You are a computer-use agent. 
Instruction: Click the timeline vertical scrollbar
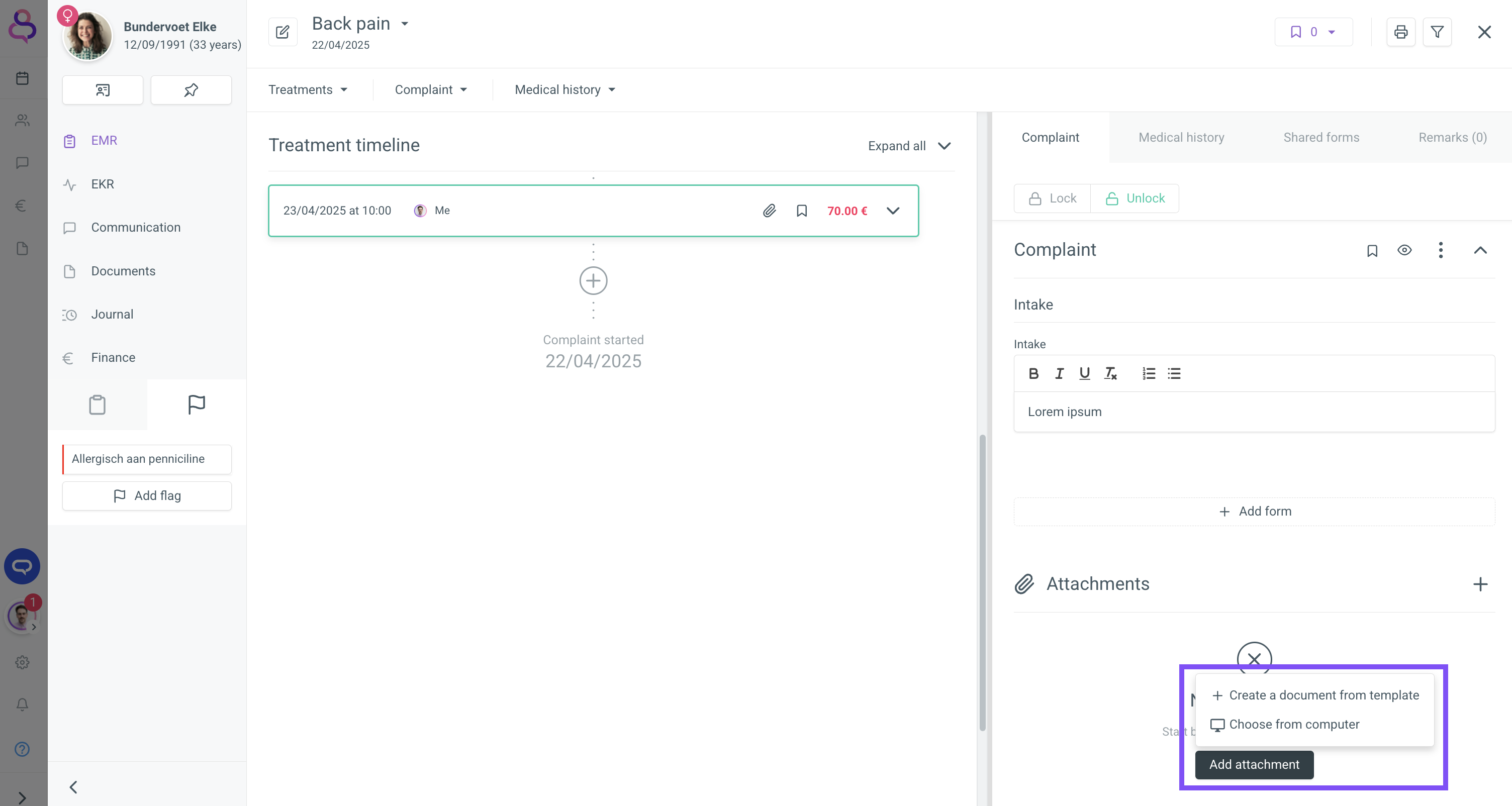pyautogui.click(x=983, y=582)
